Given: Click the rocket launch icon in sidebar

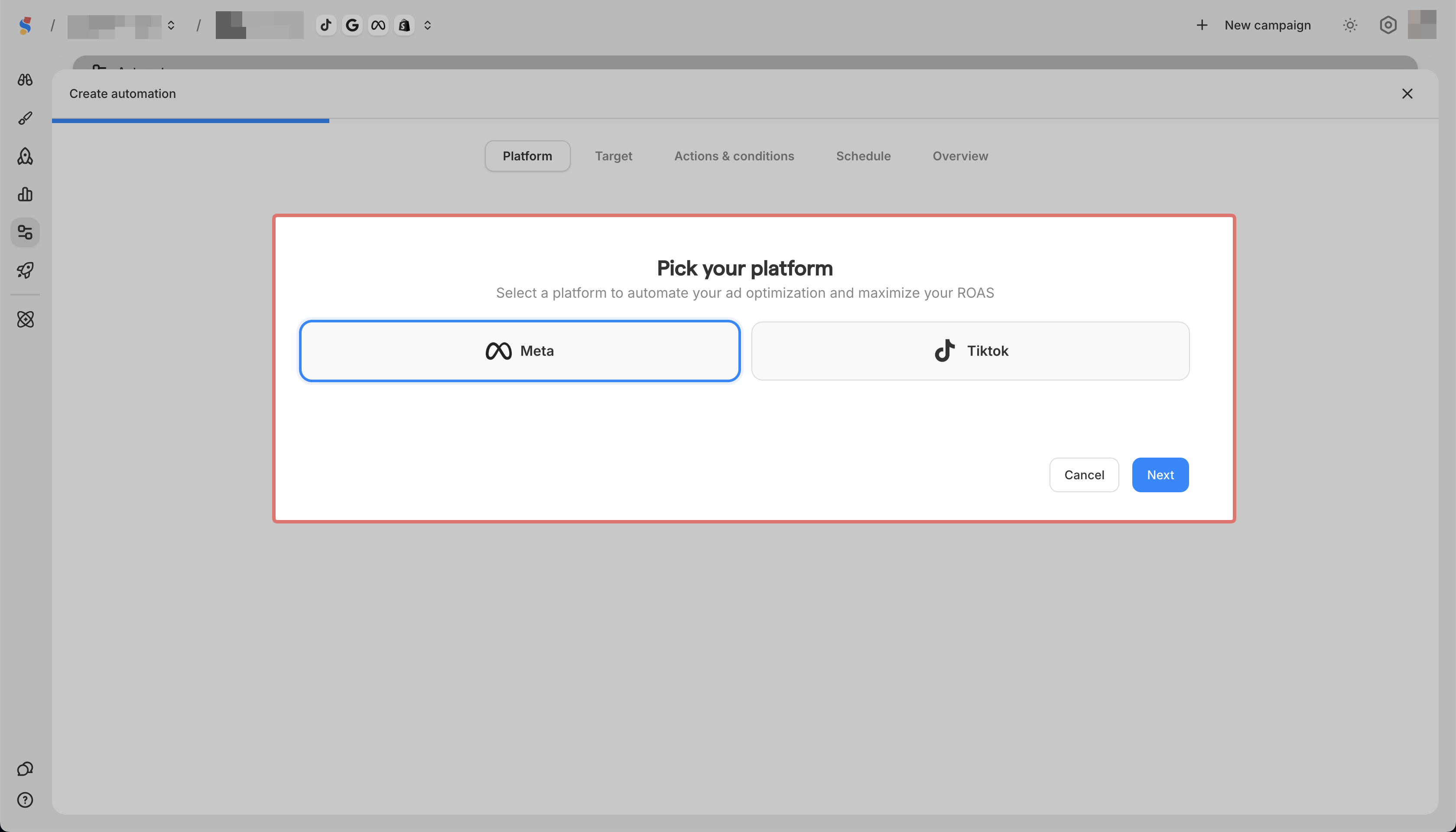Looking at the screenshot, I should [x=25, y=270].
